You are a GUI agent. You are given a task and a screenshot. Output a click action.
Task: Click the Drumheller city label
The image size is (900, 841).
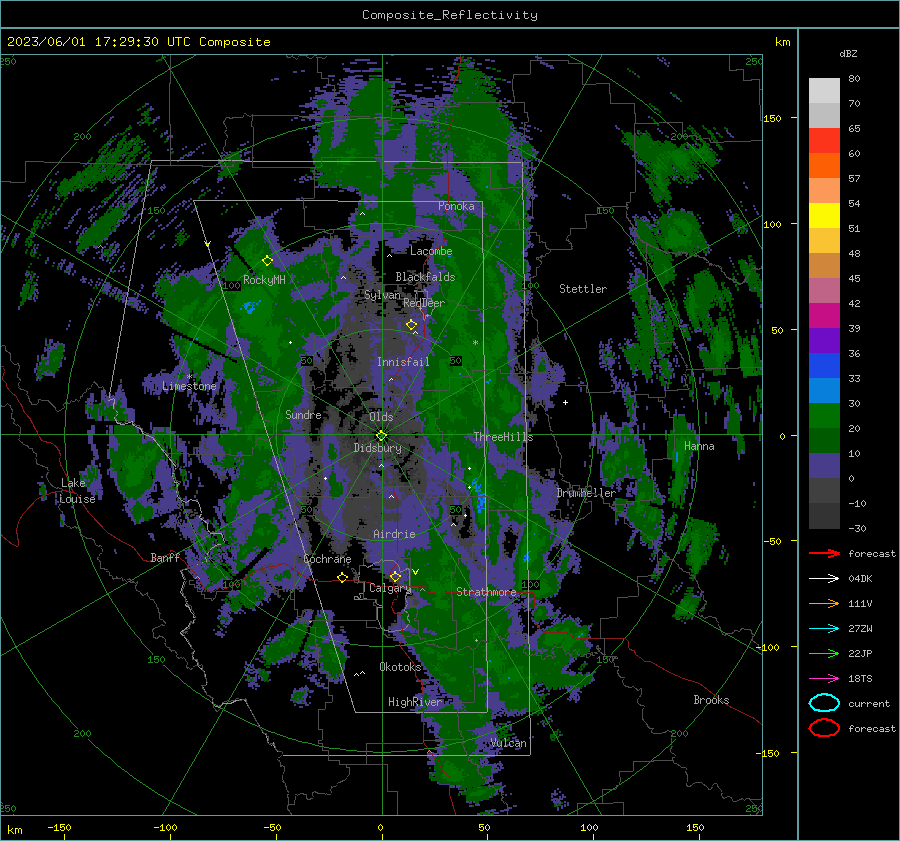click(586, 493)
